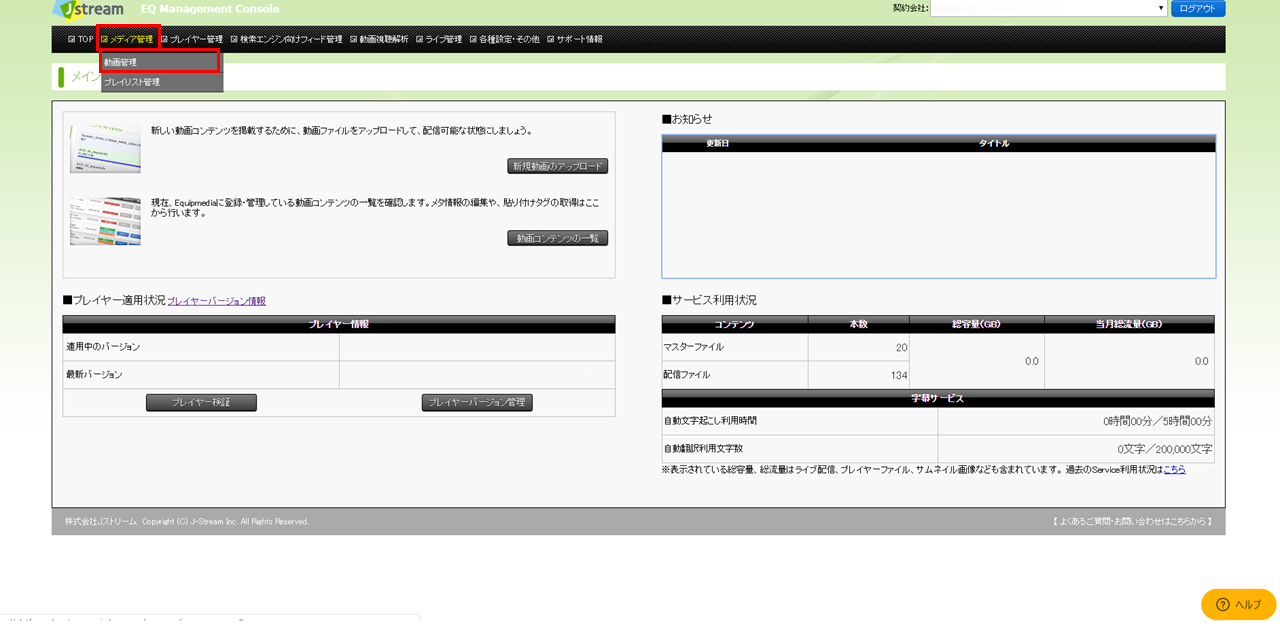Select プレイリスト管理 from the dropdown menu
Image resolution: width=1280 pixels, height=633 pixels.
[x=160, y=82]
